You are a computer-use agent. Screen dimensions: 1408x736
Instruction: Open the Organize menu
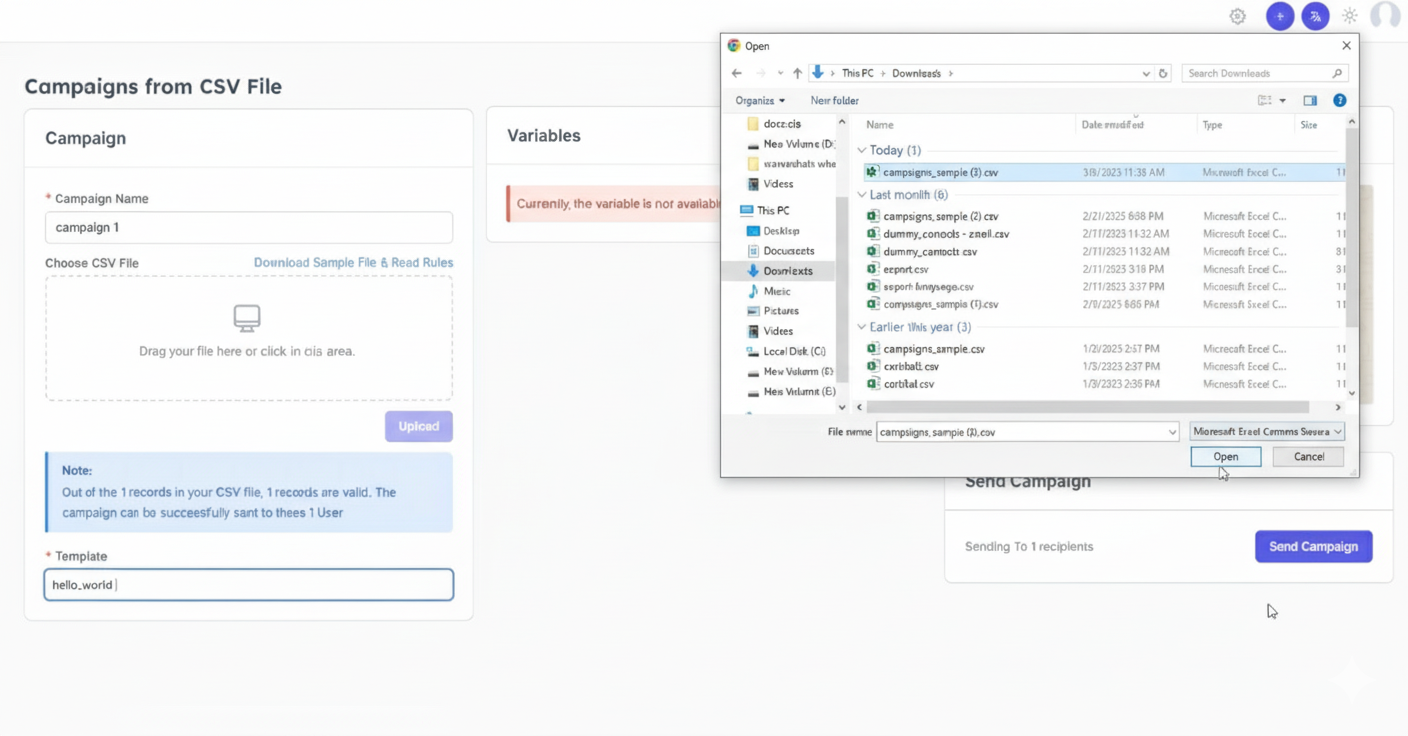click(760, 100)
